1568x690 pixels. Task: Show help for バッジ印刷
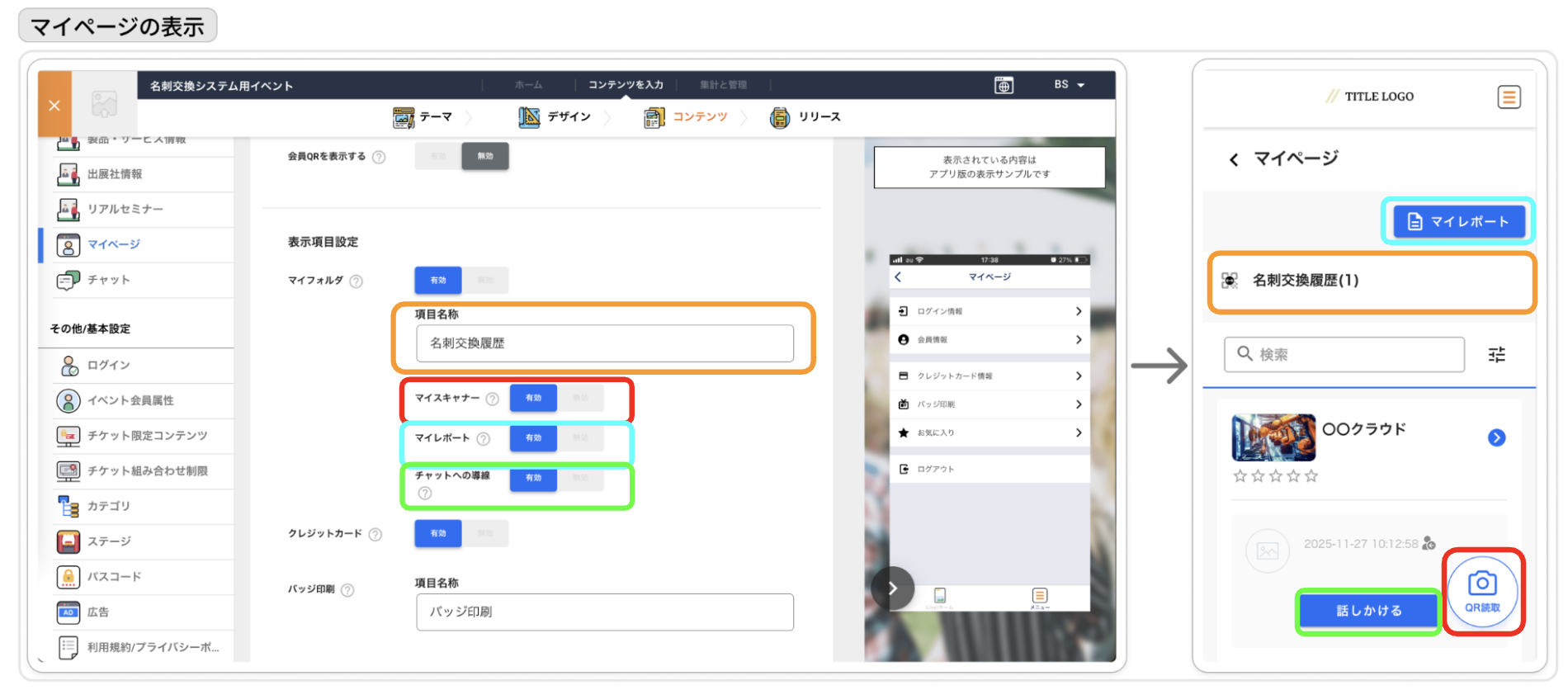tap(347, 590)
